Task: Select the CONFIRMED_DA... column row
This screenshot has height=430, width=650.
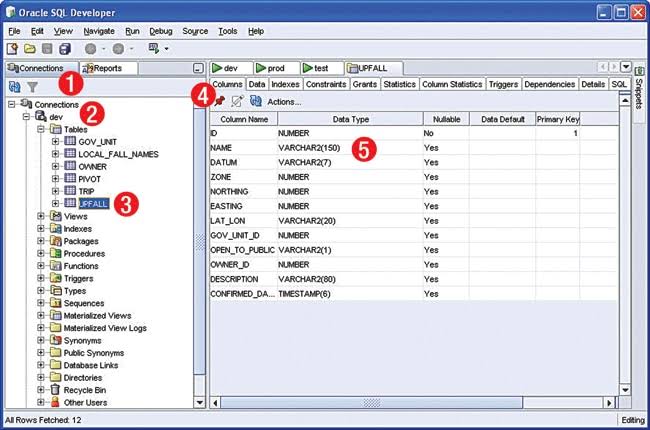Action: pyautogui.click(x=414, y=294)
